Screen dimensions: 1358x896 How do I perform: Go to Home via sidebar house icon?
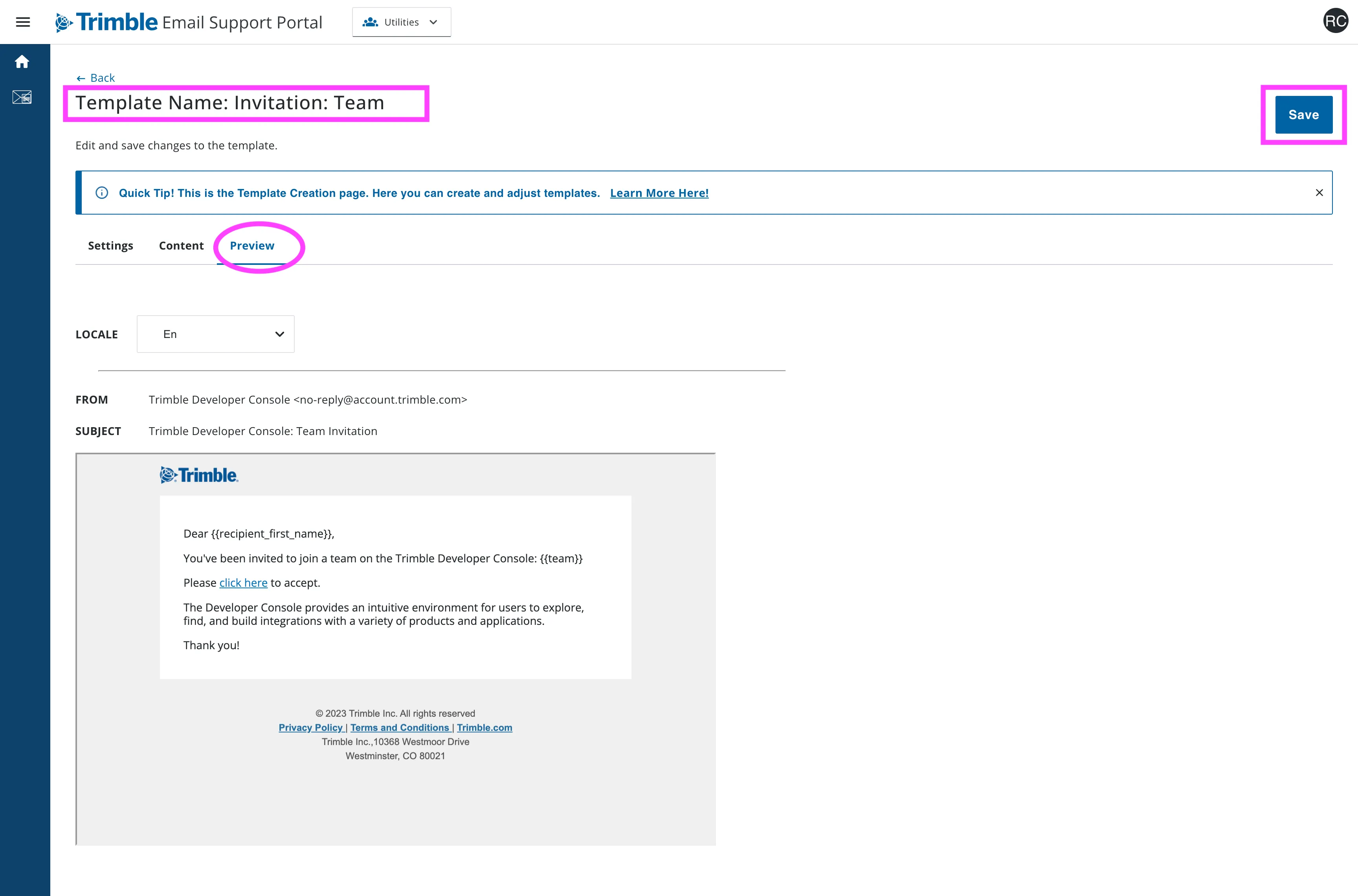(x=22, y=62)
